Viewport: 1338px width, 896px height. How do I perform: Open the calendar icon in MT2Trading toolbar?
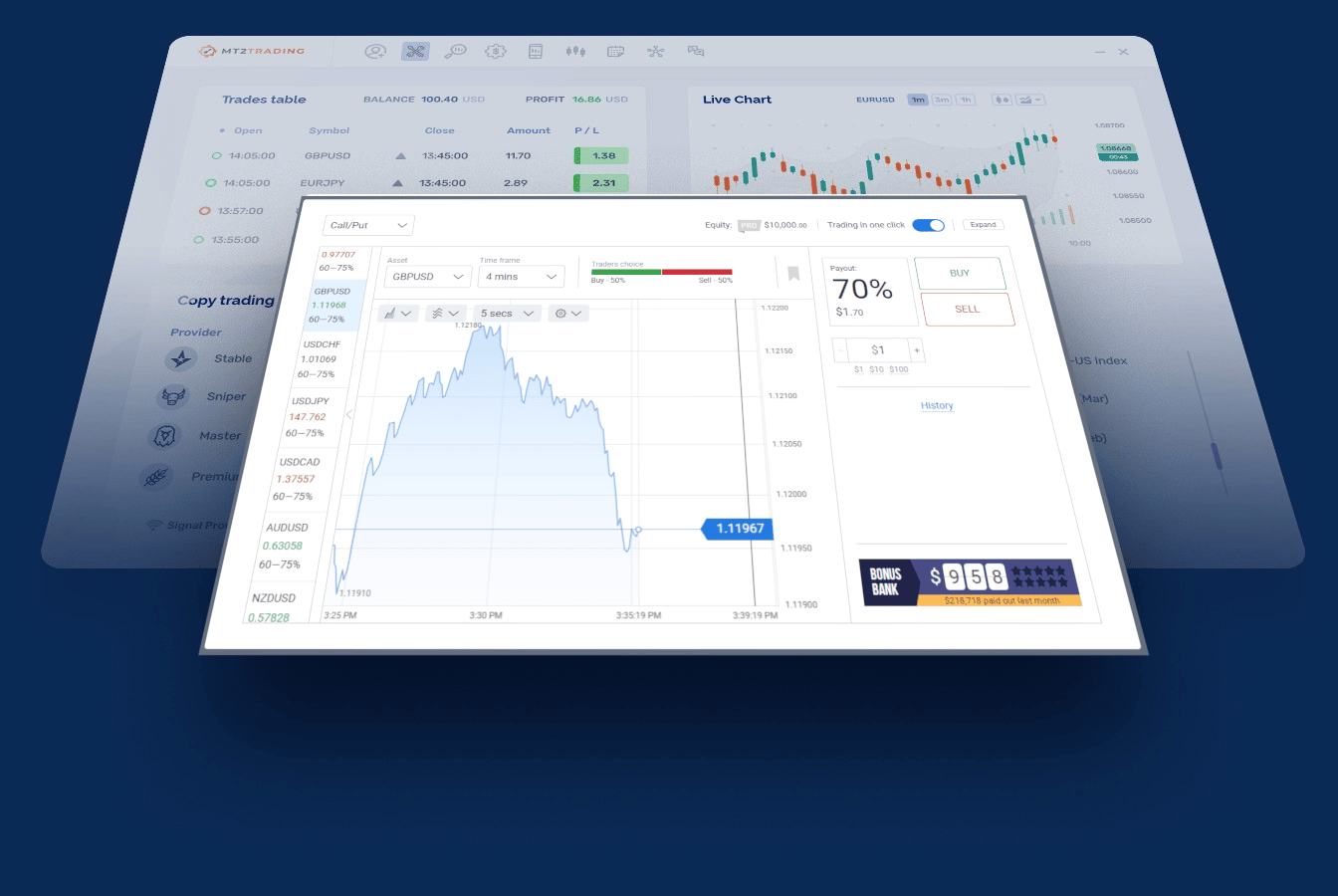(x=616, y=51)
